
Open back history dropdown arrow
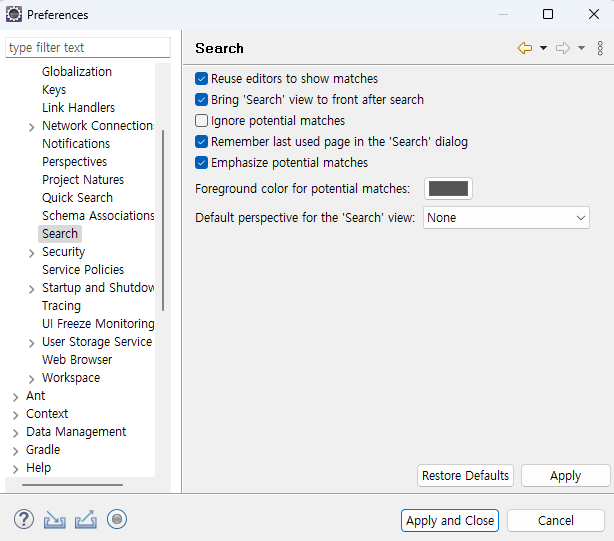(543, 48)
